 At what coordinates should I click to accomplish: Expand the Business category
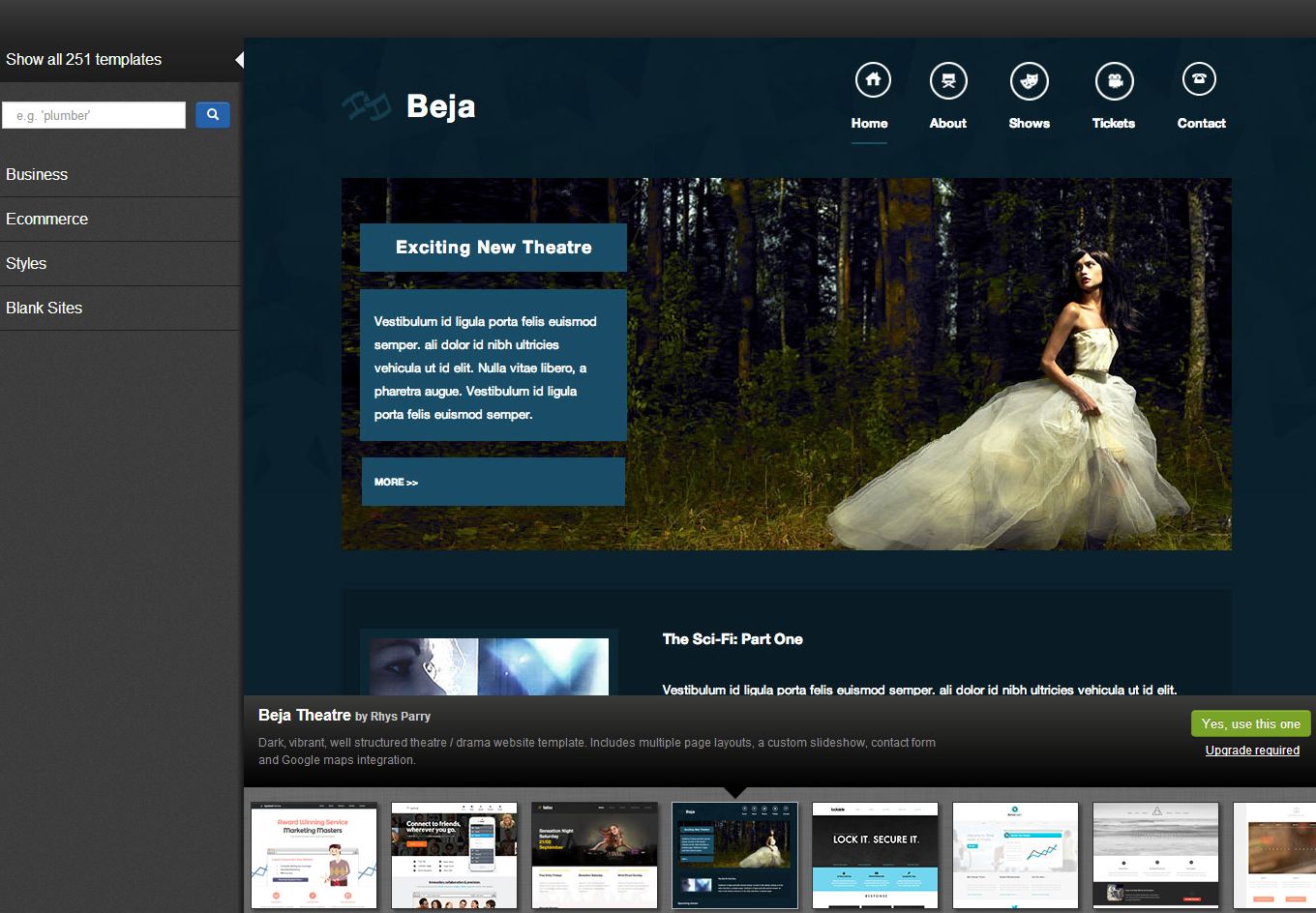click(37, 175)
